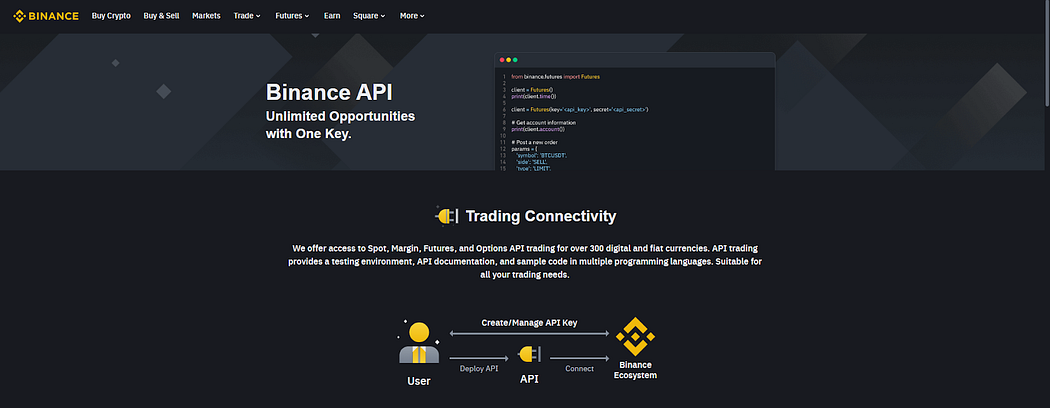Click the 'API' label under plug
1050x408 pixels.
pyautogui.click(x=529, y=379)
